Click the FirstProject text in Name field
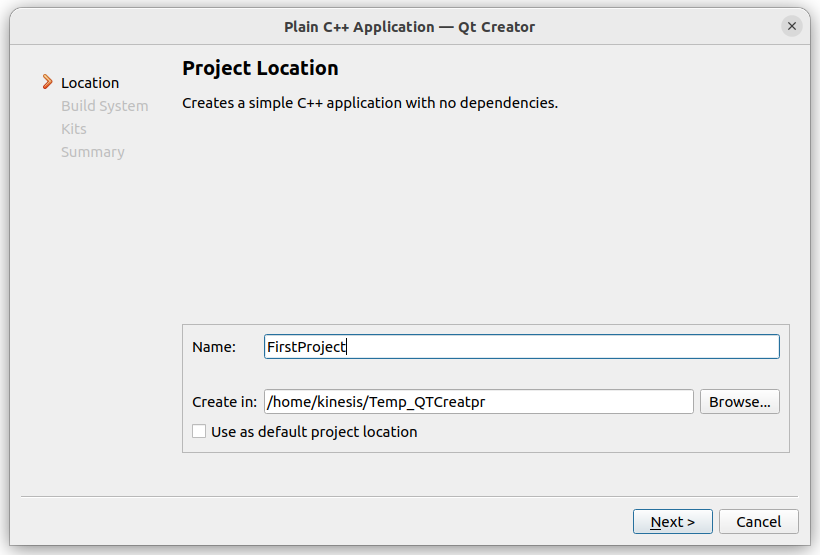Screen dimensions: 820x555 [306, 347]
